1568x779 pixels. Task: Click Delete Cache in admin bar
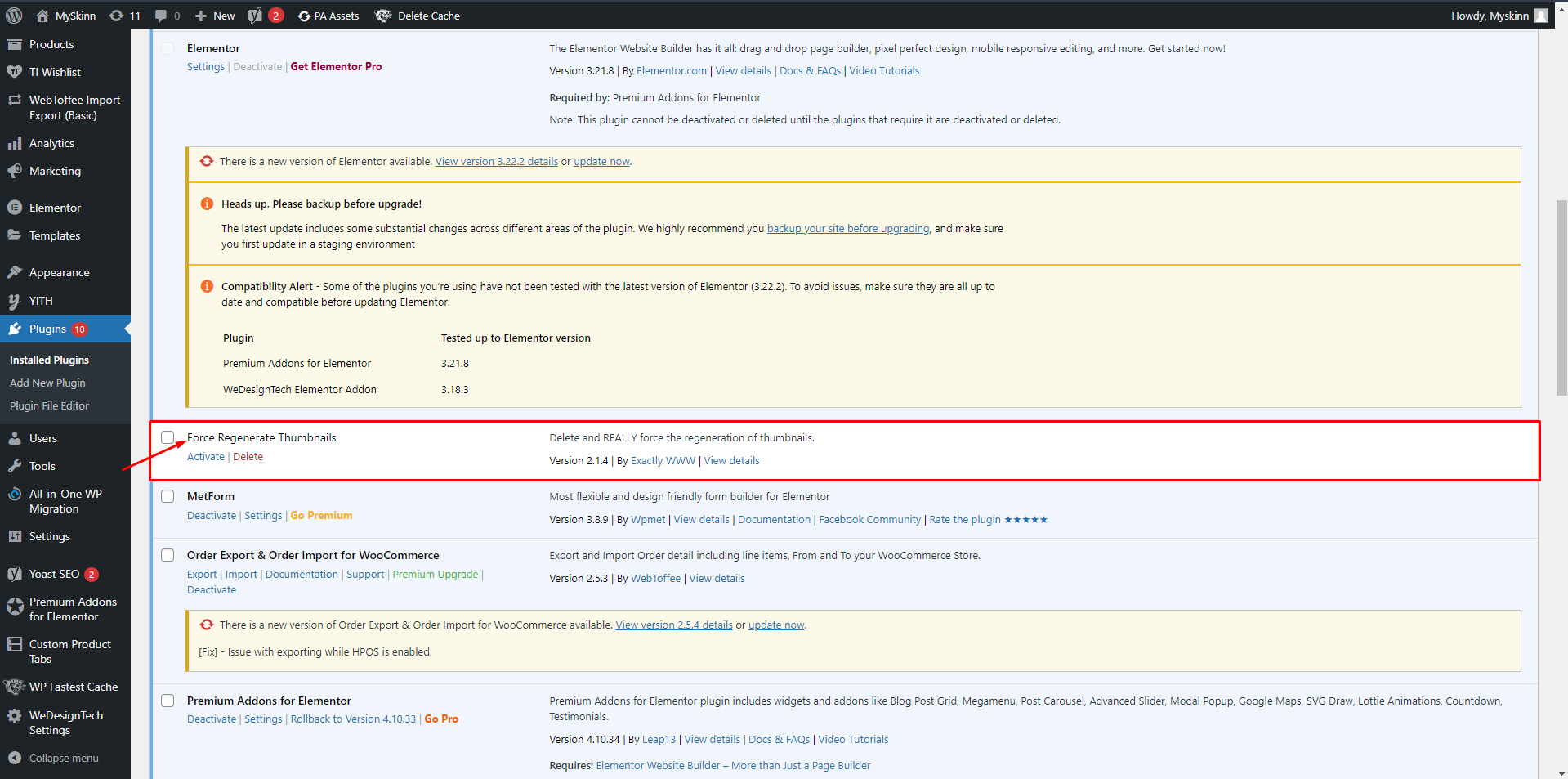click(x=418, y=16)
